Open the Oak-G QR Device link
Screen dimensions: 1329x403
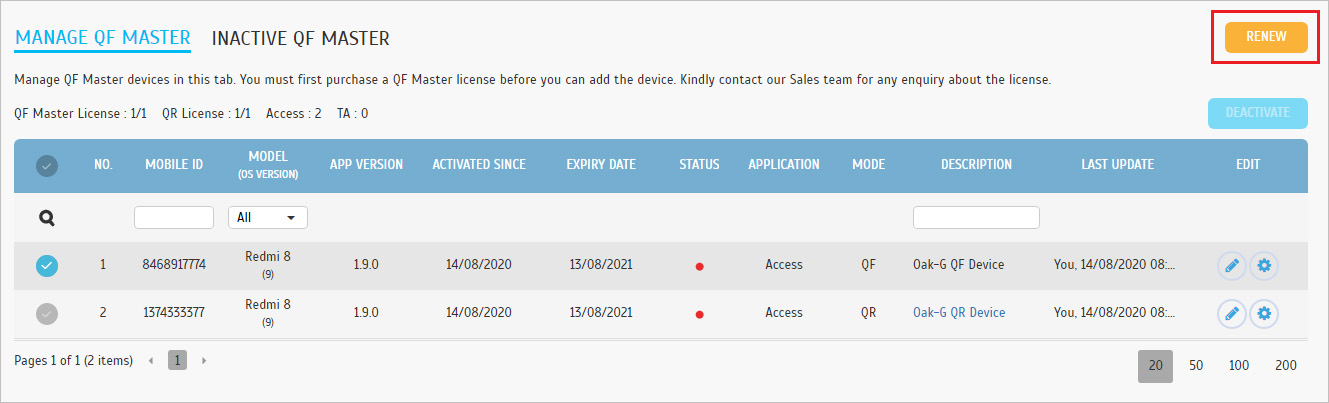coord(959,313)
